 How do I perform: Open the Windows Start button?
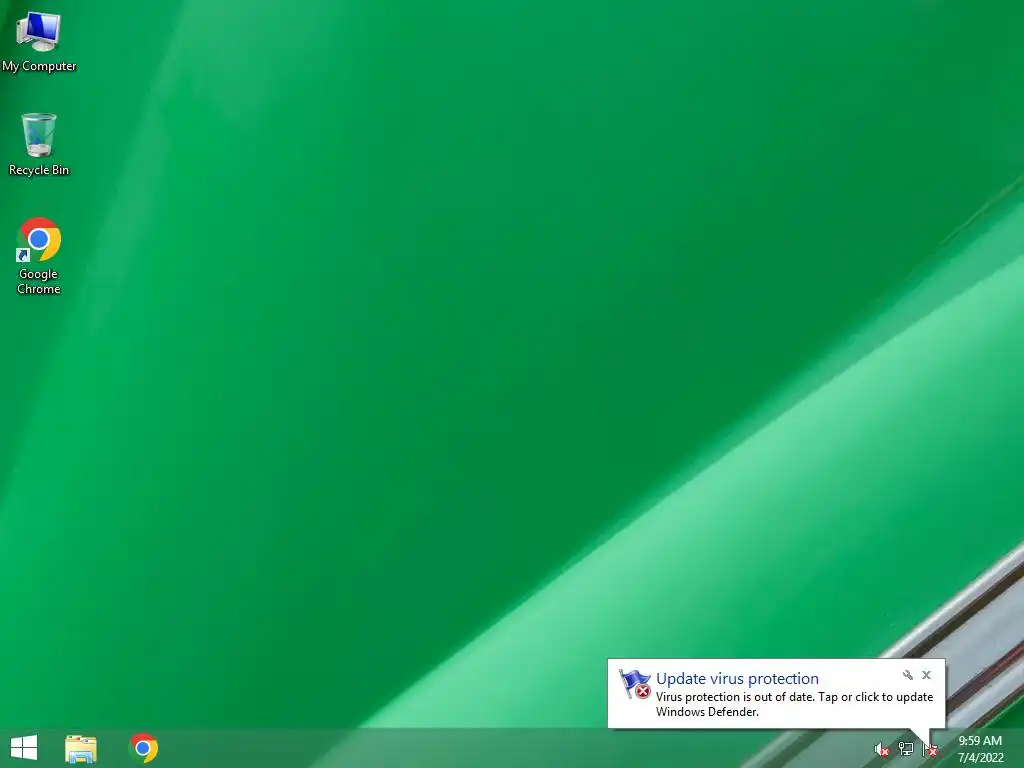(x=24, y=748)
